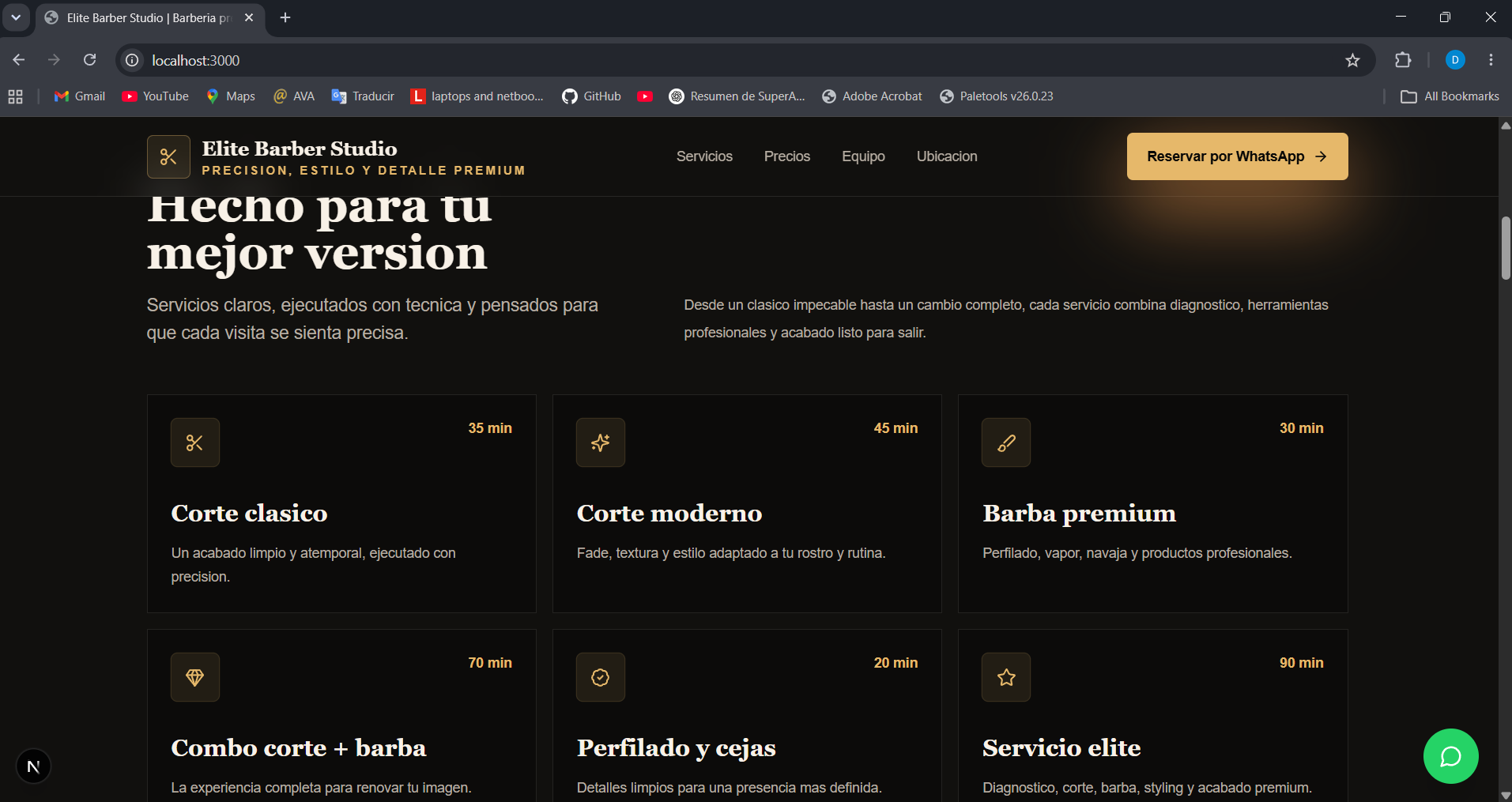Click the Barba premium brush icon

coord(1006,442)
